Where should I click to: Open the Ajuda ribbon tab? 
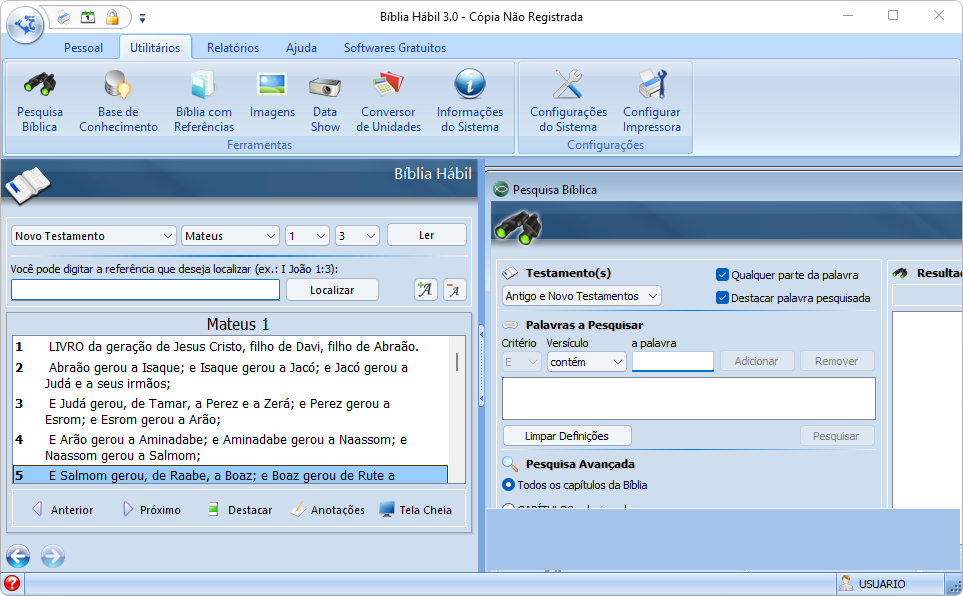click(x=302, y=48)
